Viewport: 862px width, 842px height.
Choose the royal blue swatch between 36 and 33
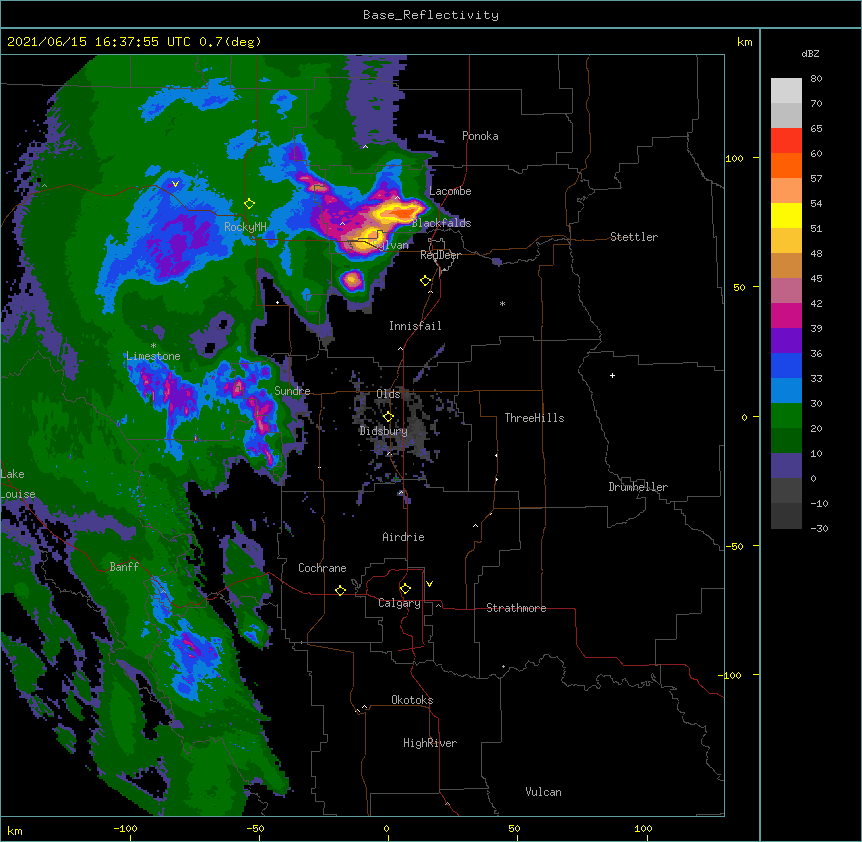[786, 365]
